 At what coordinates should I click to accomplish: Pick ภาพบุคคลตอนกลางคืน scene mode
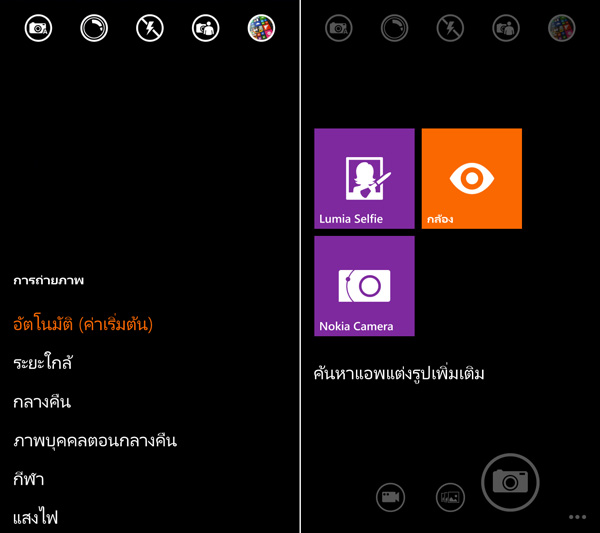95,441
